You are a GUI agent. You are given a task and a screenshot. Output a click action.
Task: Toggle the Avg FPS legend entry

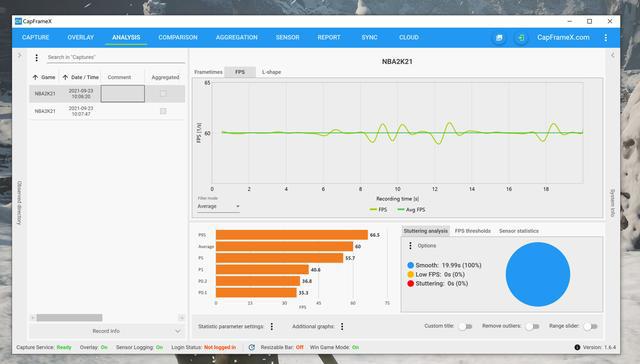(x=411, y=210)
